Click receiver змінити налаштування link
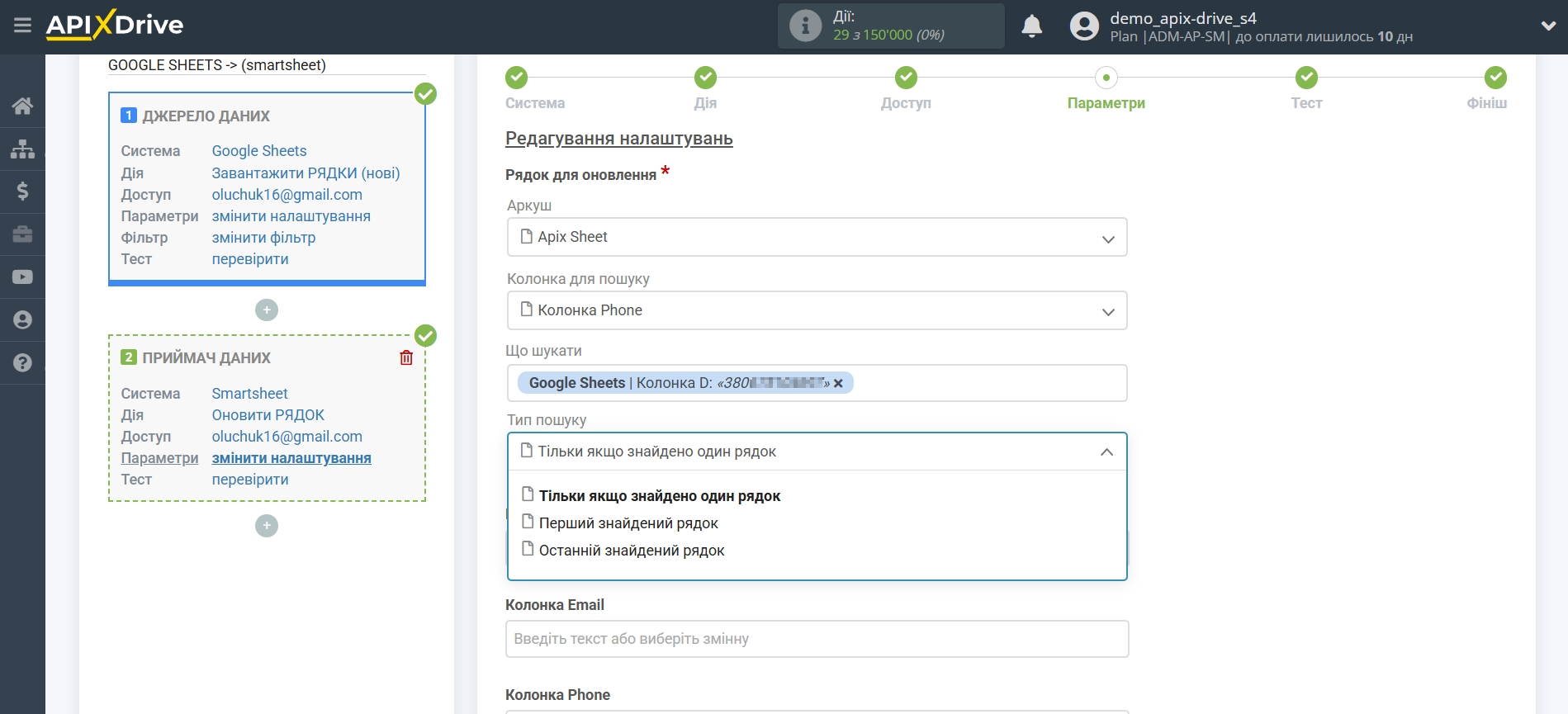This screenshot has width=1568, height=714. pos(291,458)
